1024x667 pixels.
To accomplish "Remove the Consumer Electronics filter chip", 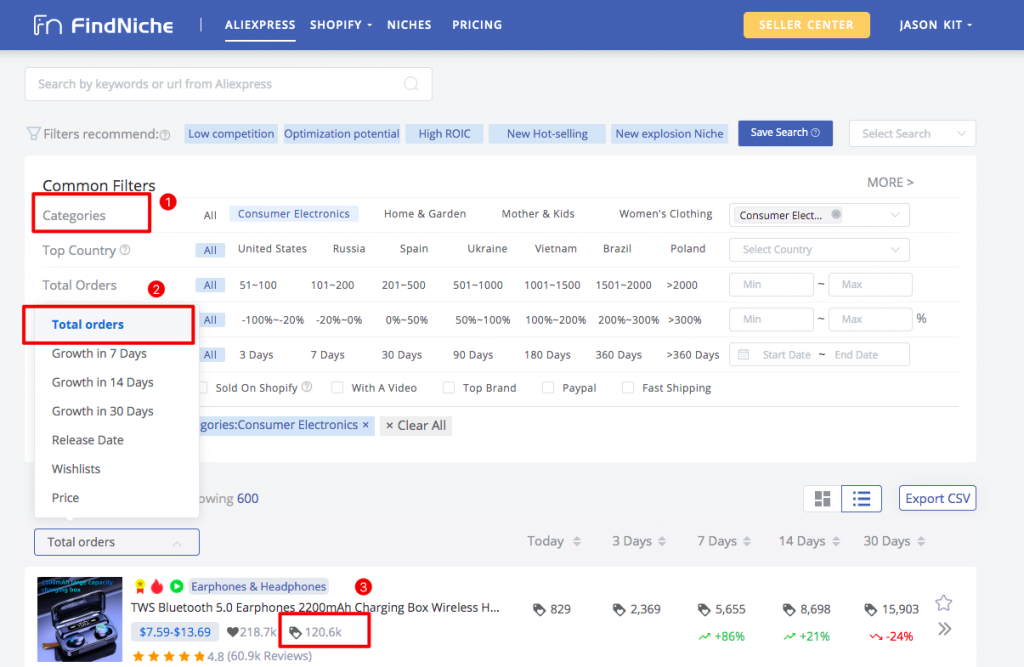I will point(366,425).
